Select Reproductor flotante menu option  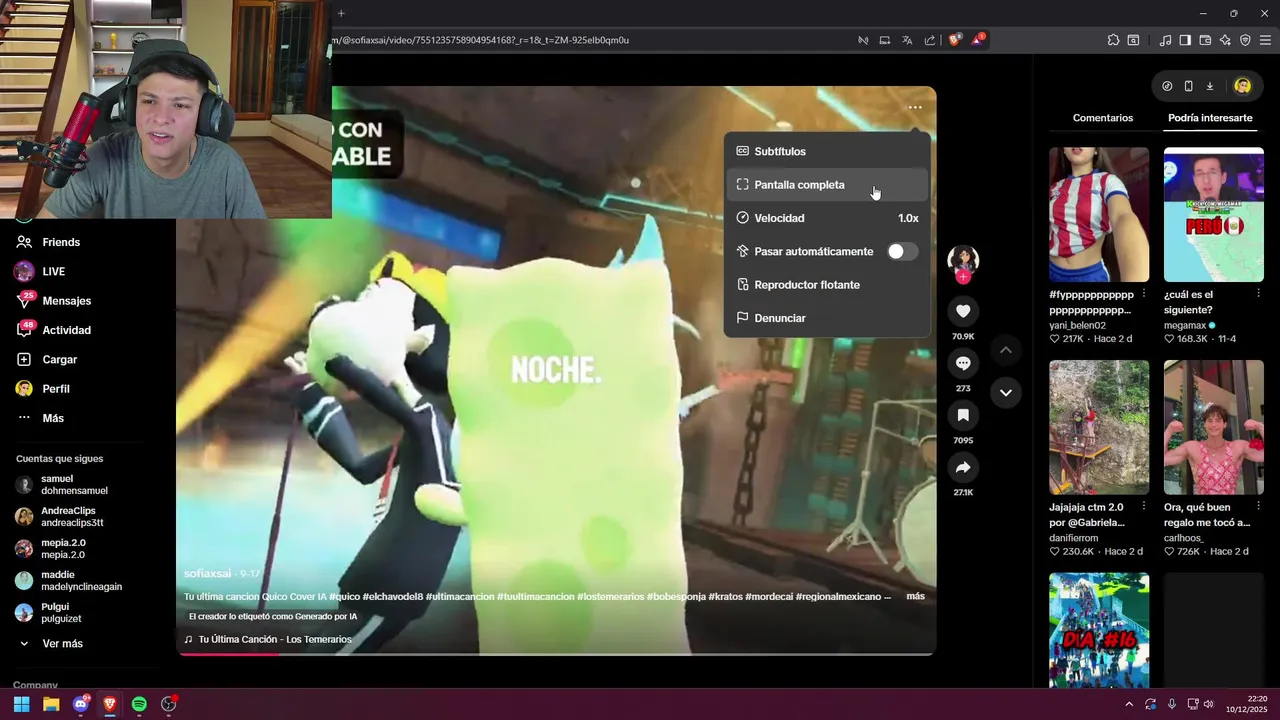827,285
